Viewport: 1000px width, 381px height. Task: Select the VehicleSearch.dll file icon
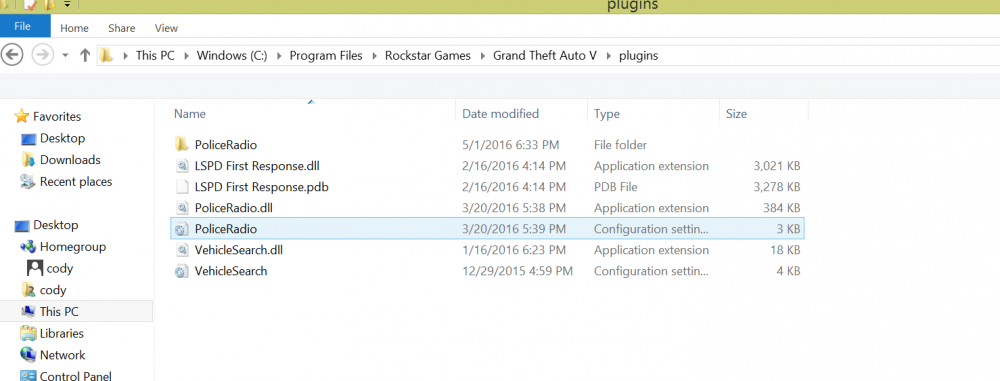click(182, 250)
